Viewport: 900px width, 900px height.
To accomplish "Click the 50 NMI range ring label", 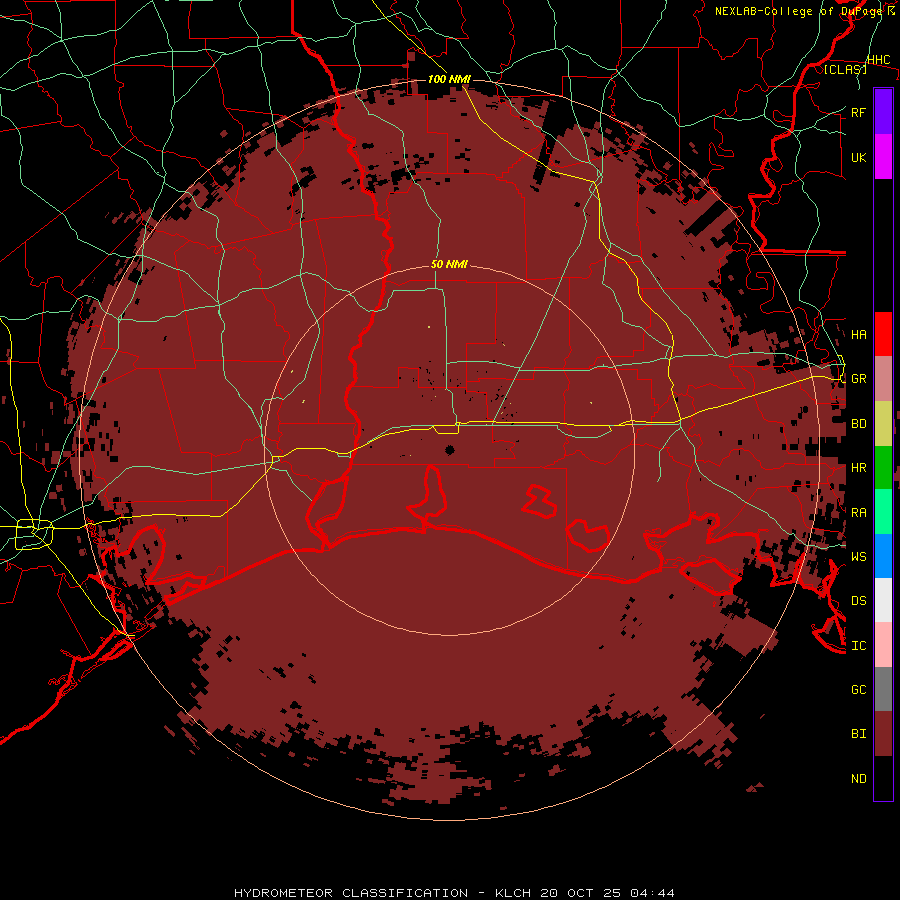I will click(x=449, y=264).
